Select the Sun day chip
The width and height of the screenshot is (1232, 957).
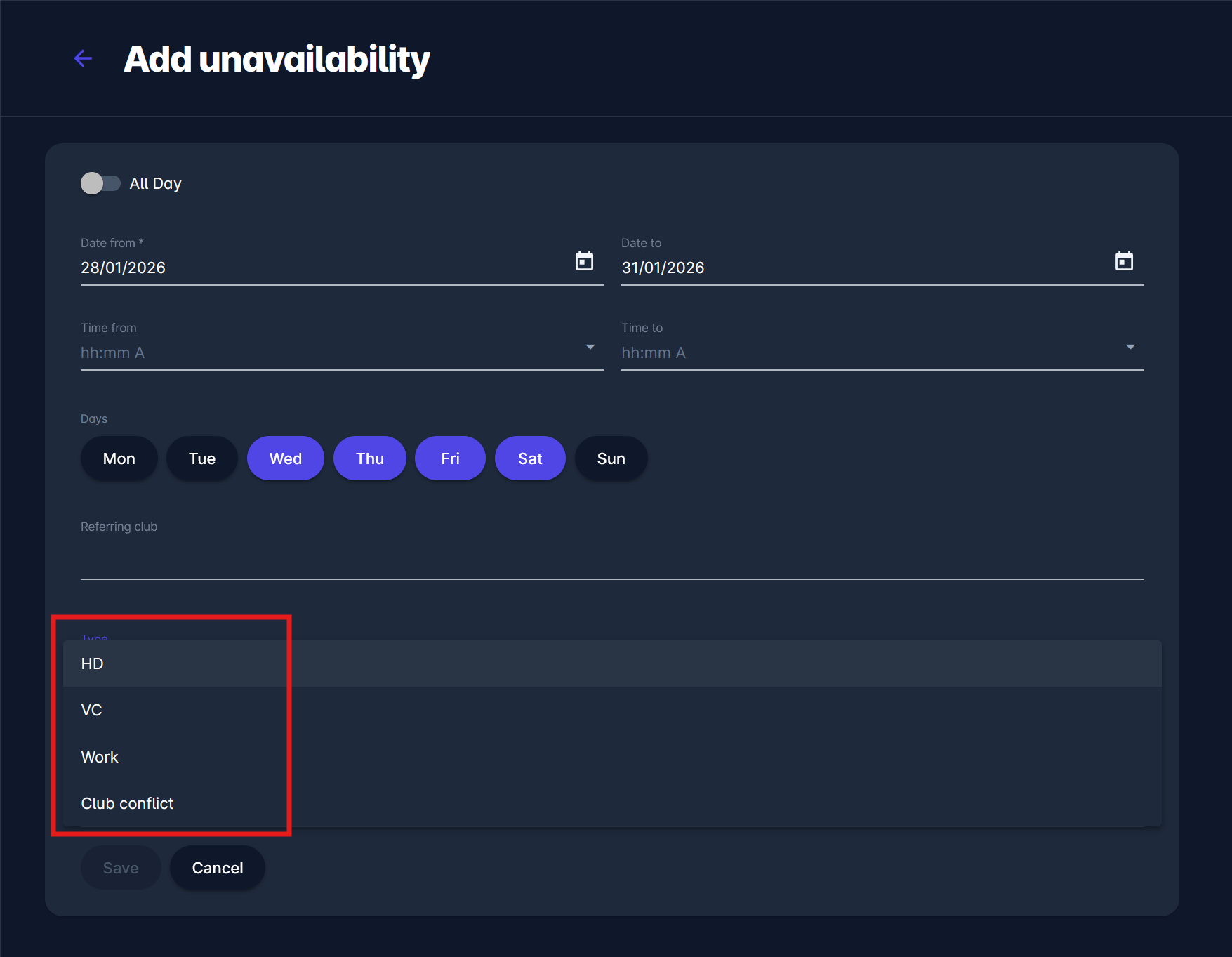tap(611, 458)
